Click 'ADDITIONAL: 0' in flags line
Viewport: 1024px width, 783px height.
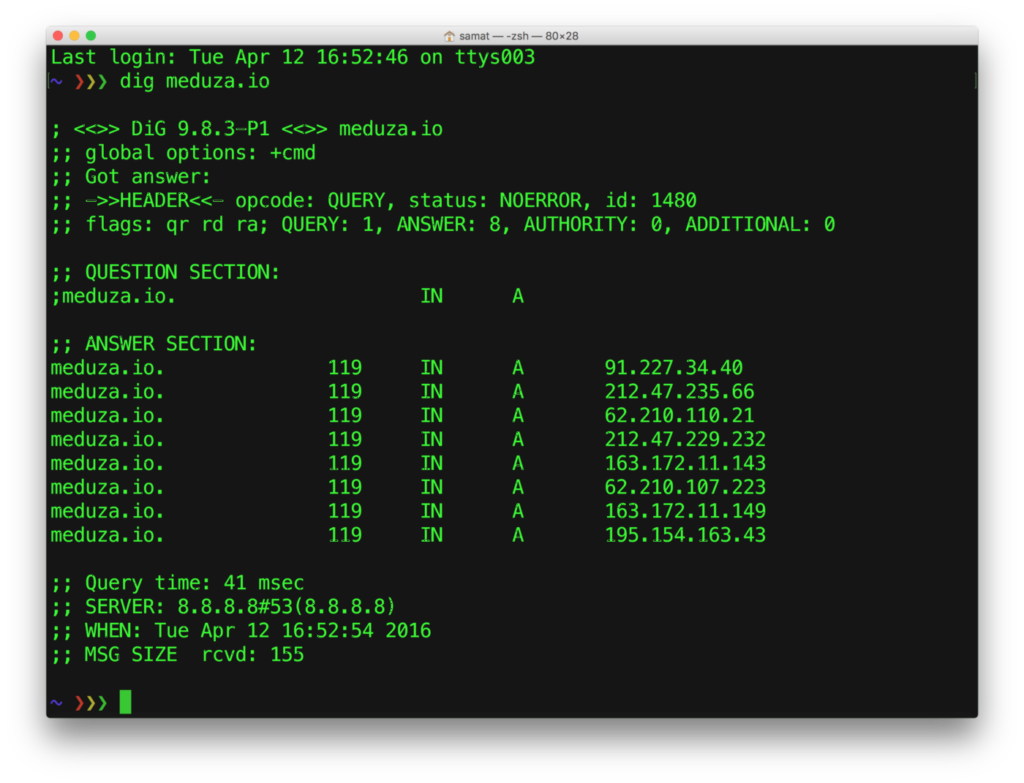760,225
